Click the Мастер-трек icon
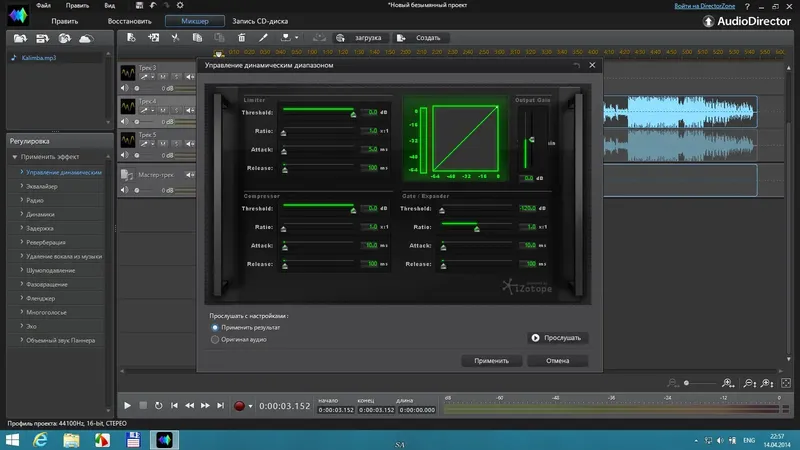This screenshot has height=450, width=800. click(x=128, y=176)
